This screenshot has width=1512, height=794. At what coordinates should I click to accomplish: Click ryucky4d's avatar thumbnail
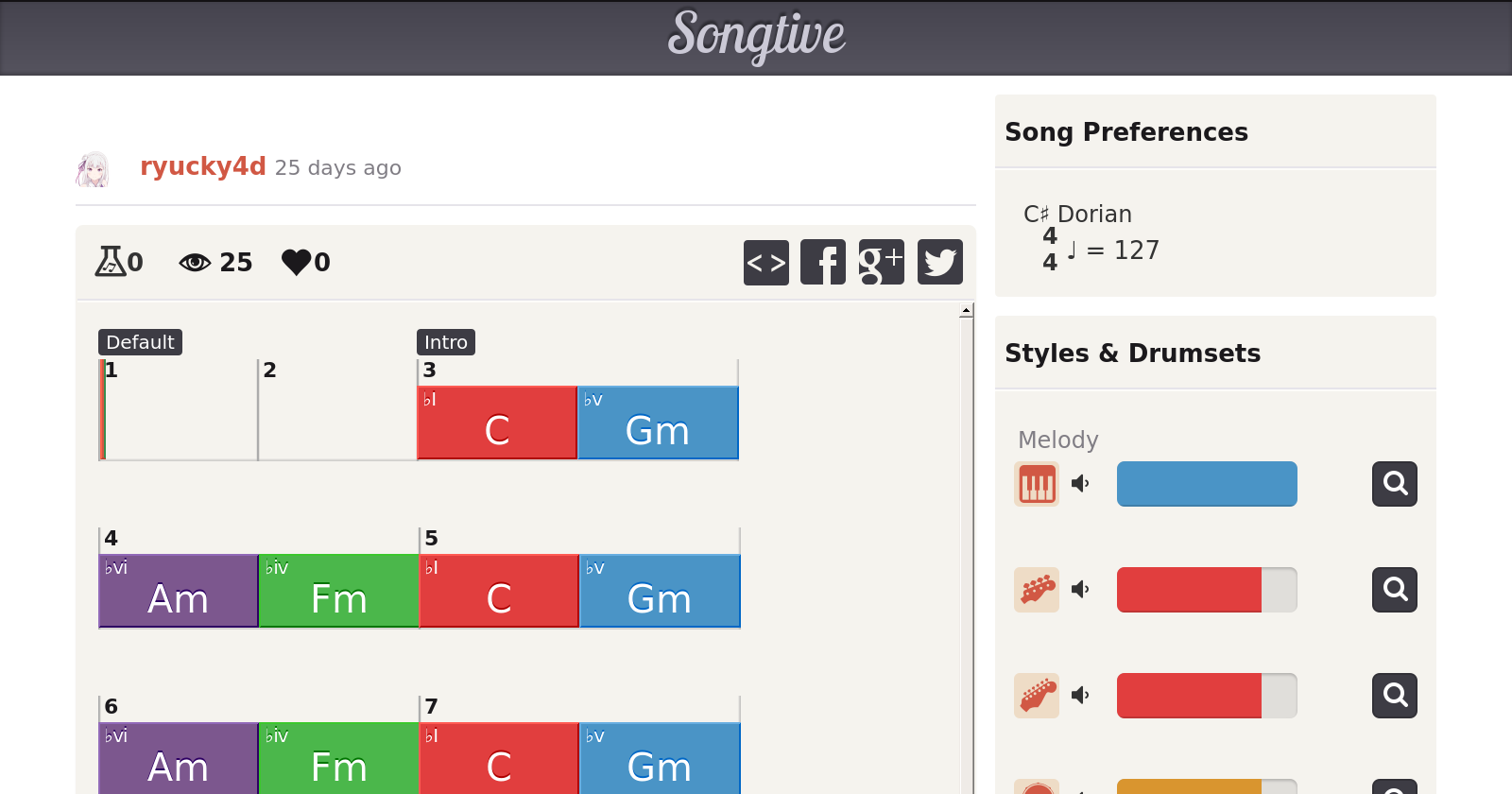point(93,169)
